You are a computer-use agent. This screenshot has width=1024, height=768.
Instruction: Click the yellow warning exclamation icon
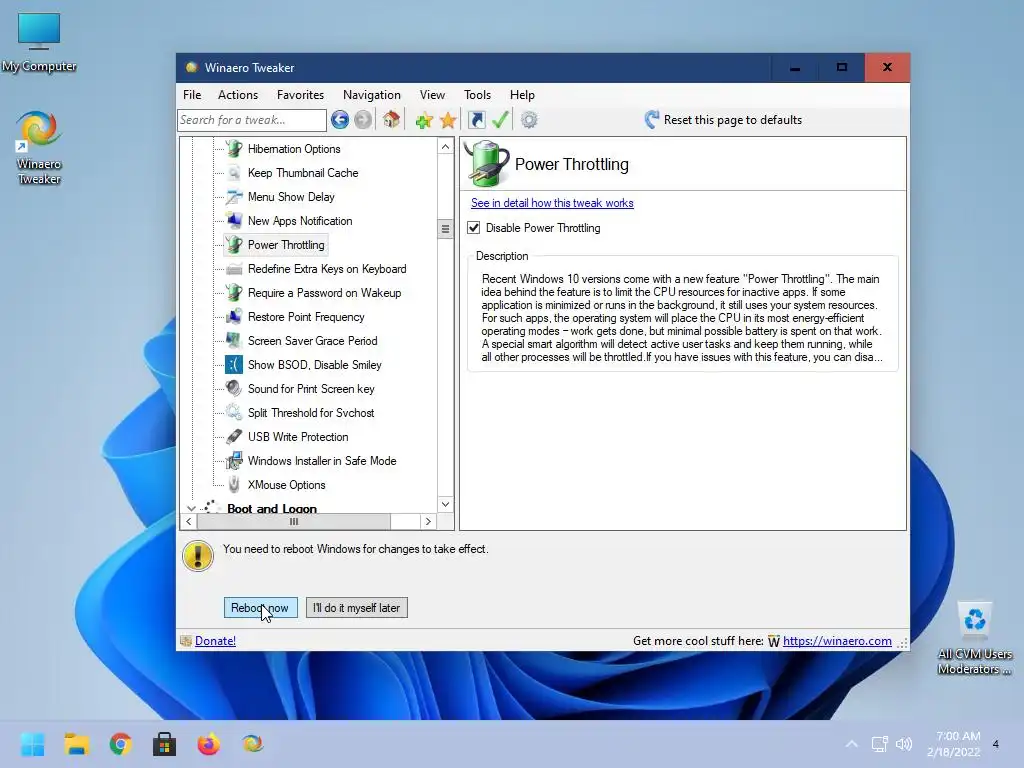(197, 556)
